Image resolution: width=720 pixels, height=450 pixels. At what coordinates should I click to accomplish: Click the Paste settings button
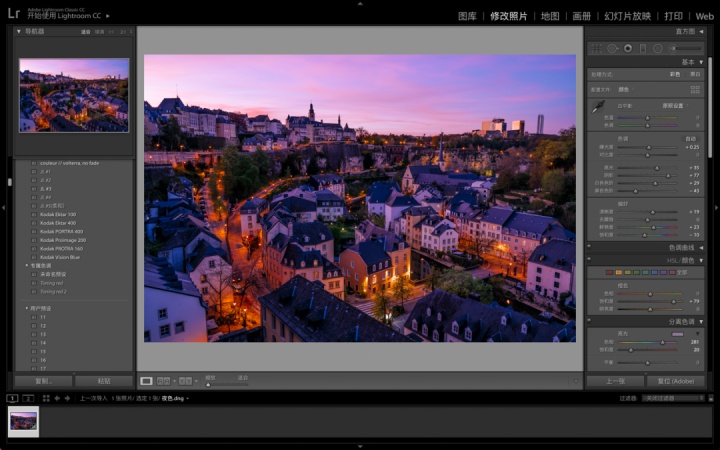(104, 381)
